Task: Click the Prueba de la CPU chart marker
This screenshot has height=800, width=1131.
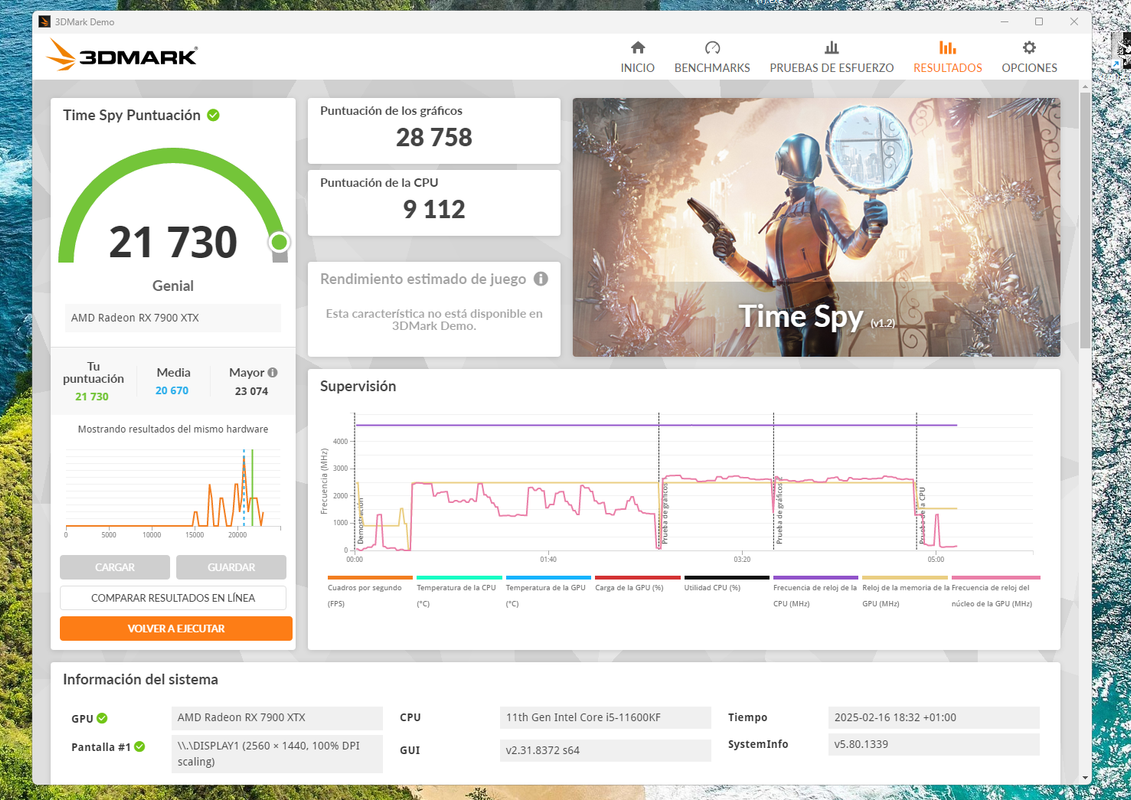Action: pos(922,515)
